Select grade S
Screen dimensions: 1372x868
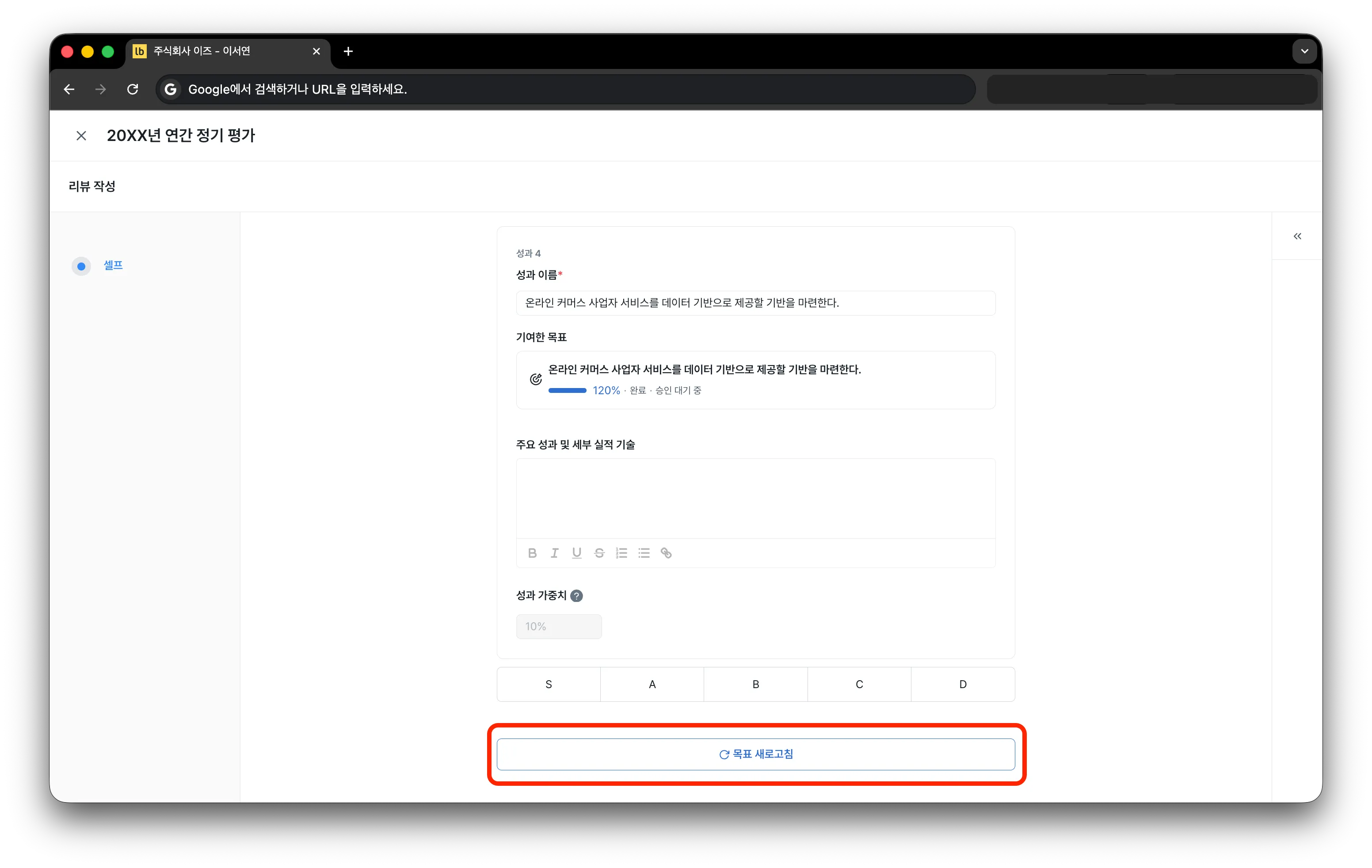tap(549, 684)
